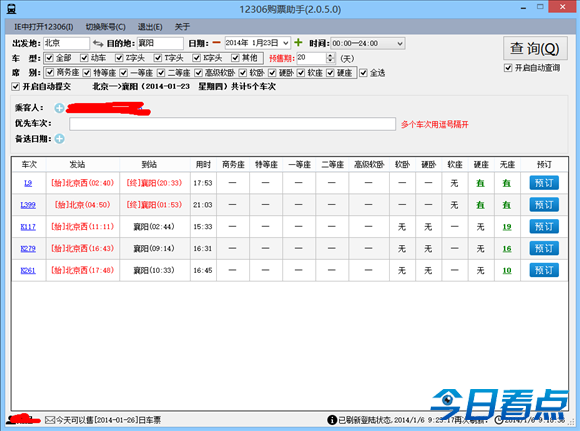Open the date picker dropdown
580x431 pixels.
click(286, 43)
